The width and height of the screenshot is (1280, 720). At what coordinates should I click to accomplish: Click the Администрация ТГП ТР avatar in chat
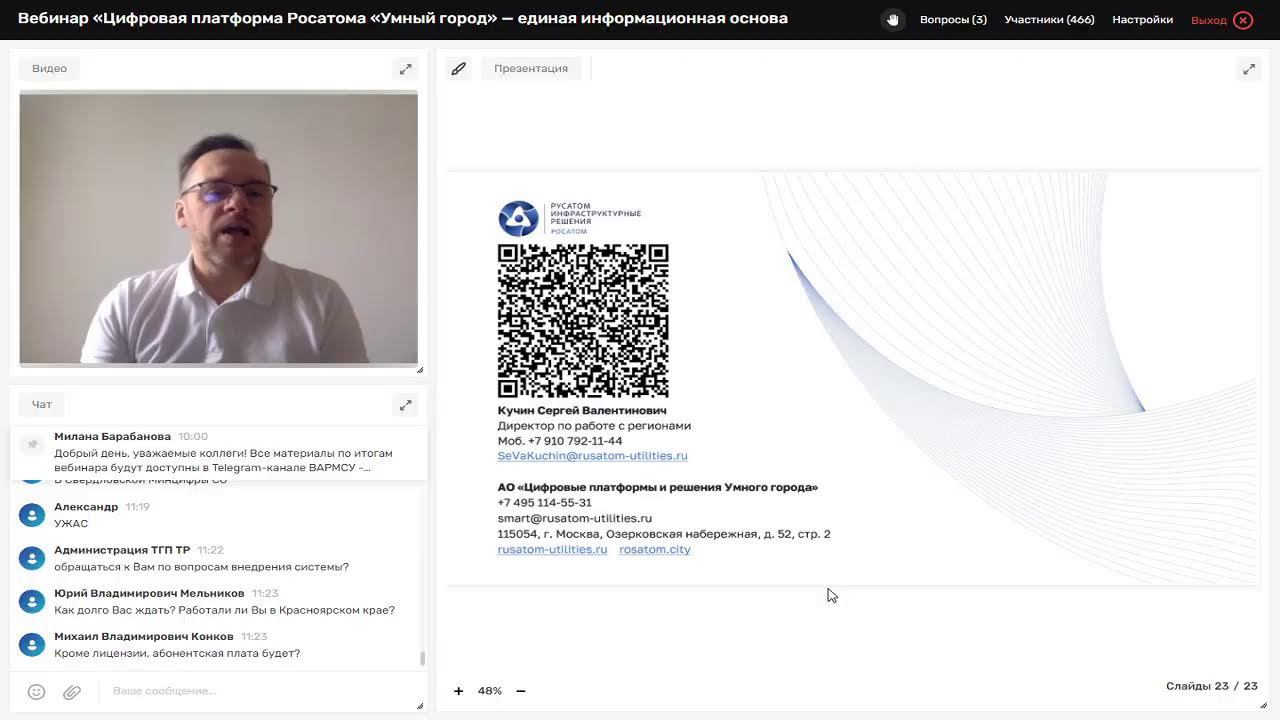(x=32, y=558)
